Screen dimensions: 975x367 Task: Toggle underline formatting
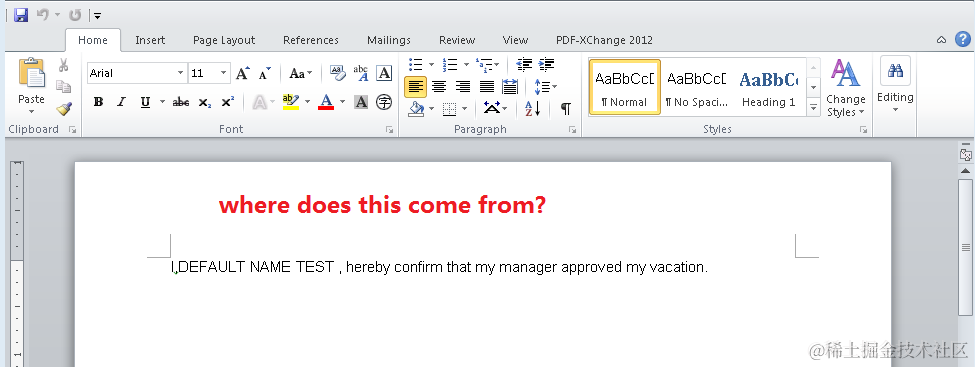tap(145, 102)
